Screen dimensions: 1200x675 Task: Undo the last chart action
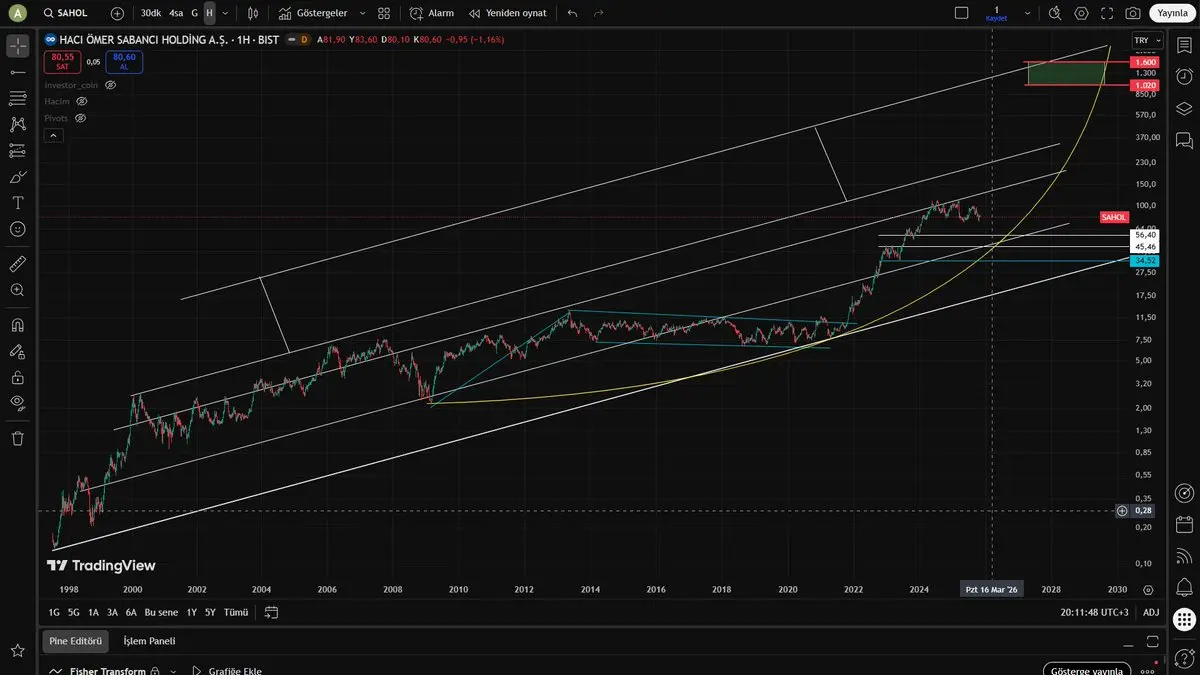tap(572, 13)
